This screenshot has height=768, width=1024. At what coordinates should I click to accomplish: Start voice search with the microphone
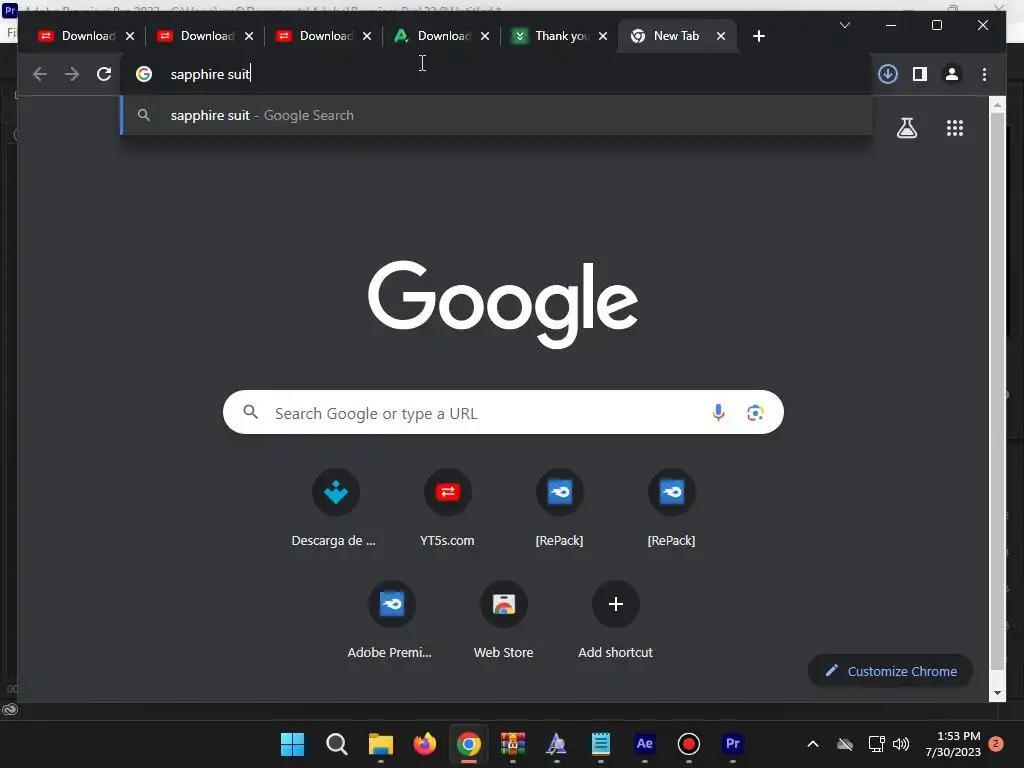pos(718,412)
